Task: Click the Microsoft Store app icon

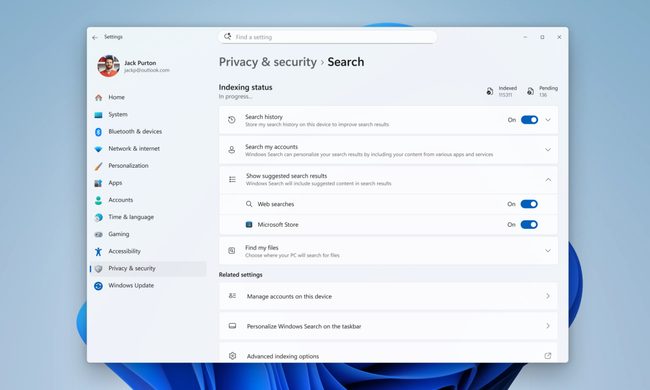Action: 249,225
